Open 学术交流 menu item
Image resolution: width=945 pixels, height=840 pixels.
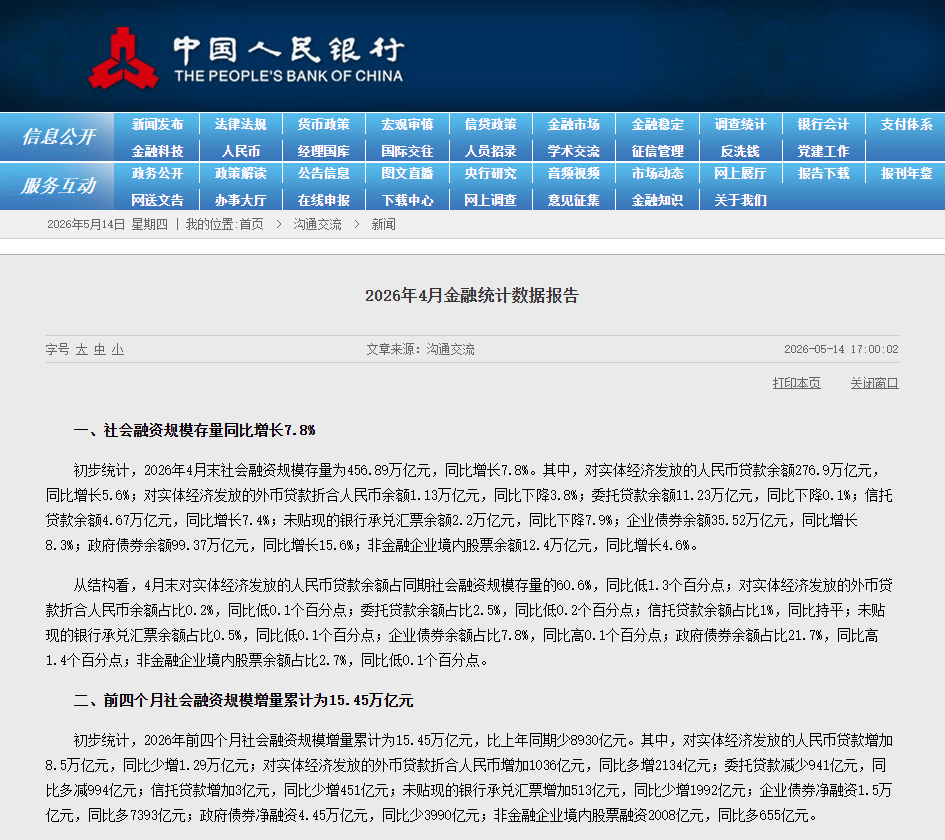(x=574, y=151)
